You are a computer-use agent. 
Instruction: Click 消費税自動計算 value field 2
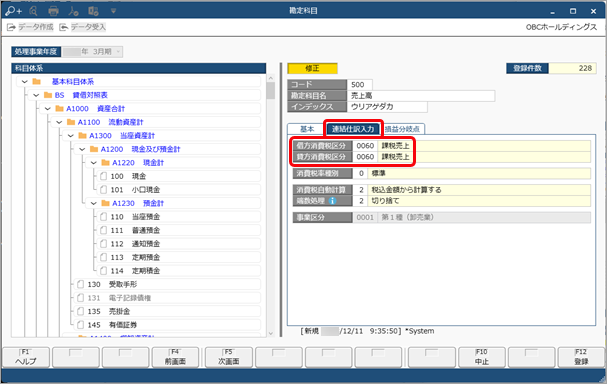(360, 190)
